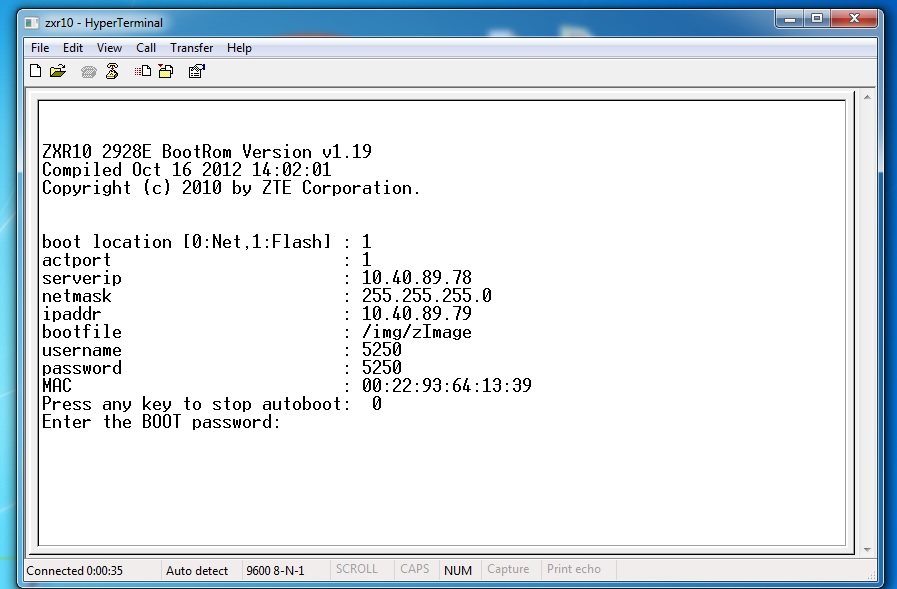This screenshot has width=897, height=589.
Task: Click the 'Copyright (c) 2010 by ZTE Corporation.' line
Action: point(231,188)
